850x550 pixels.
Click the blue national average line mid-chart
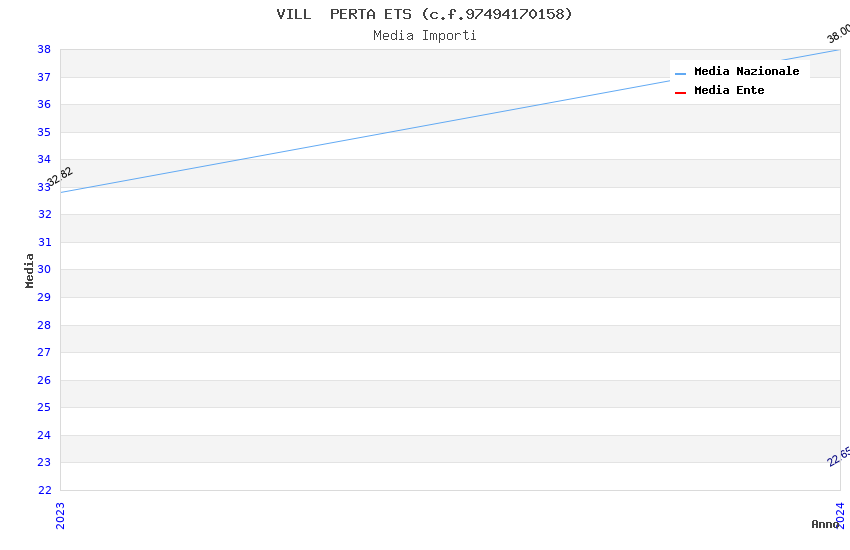450,121
